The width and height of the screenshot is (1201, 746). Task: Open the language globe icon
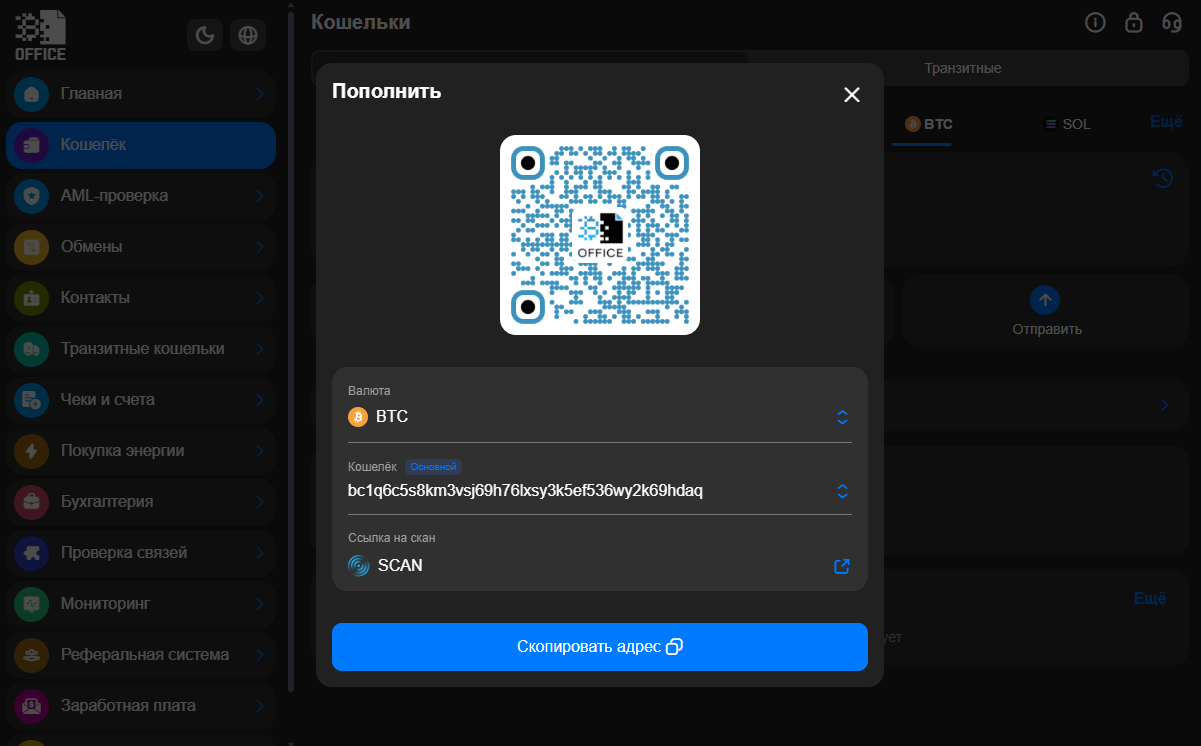point(248,36)
